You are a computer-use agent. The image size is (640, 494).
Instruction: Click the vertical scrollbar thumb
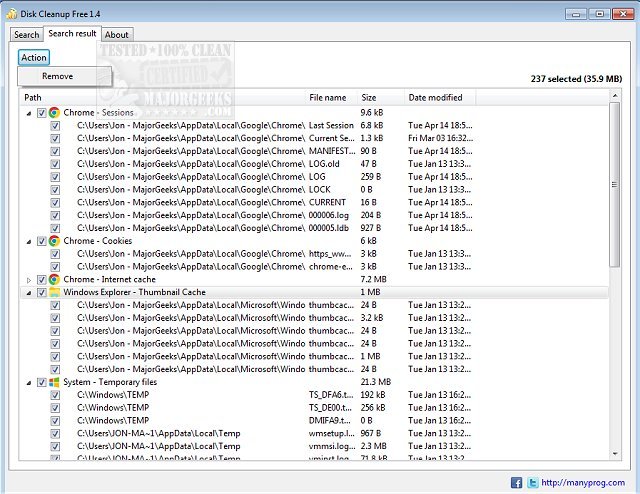[614, 185]
